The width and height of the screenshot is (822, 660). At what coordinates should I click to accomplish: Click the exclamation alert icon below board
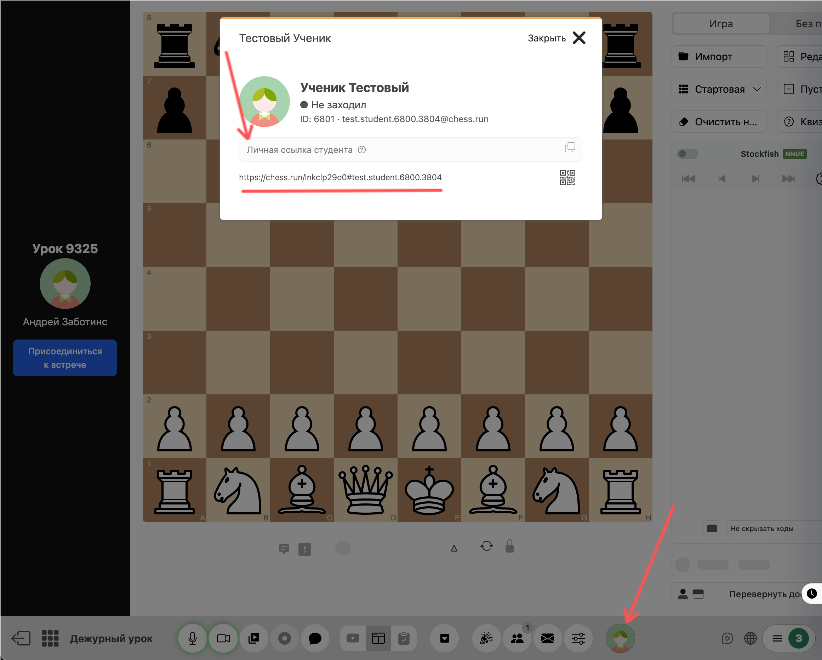pyautogui.click(x=305, y=549)
